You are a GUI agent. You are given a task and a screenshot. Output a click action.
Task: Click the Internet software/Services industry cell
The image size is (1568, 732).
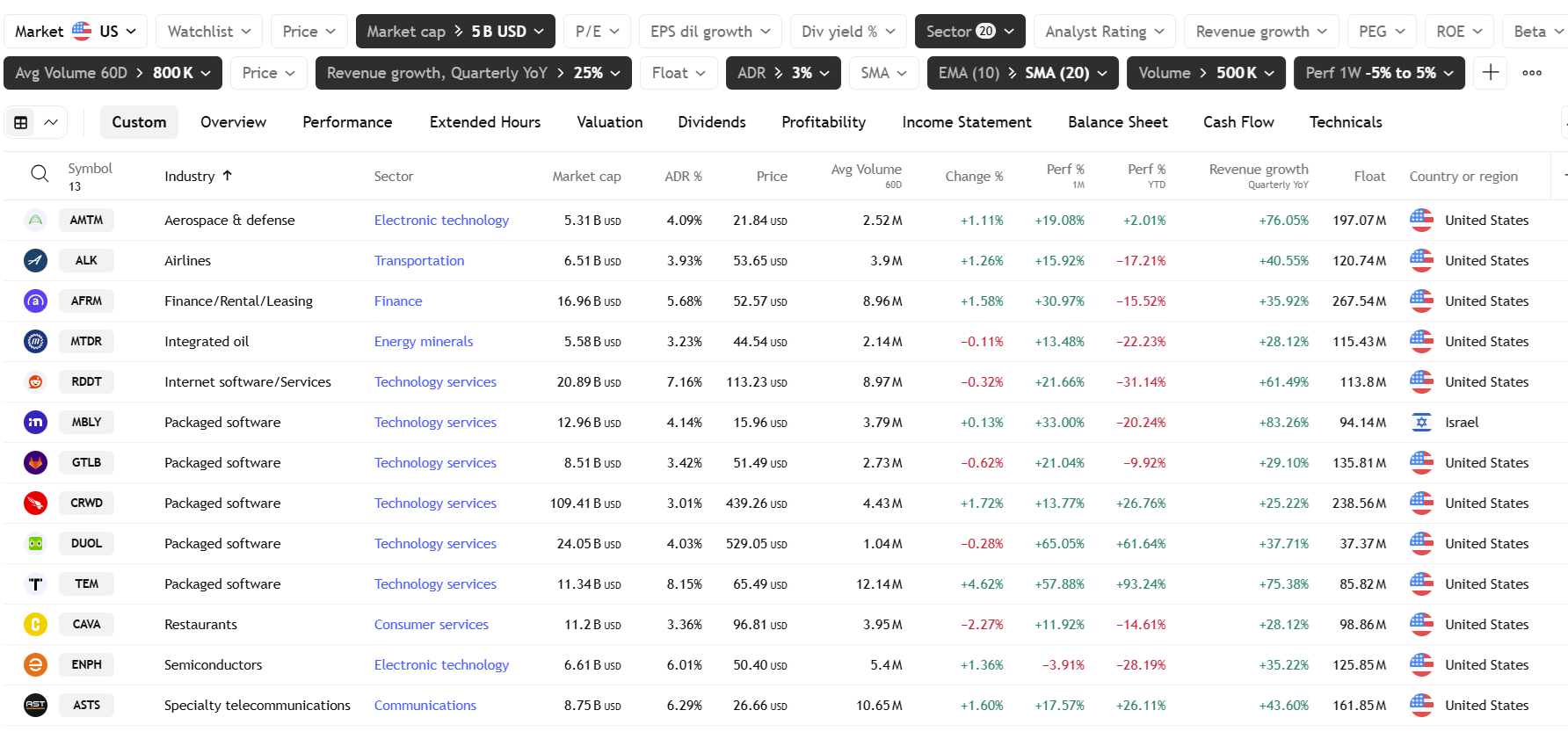coord(248,382)
